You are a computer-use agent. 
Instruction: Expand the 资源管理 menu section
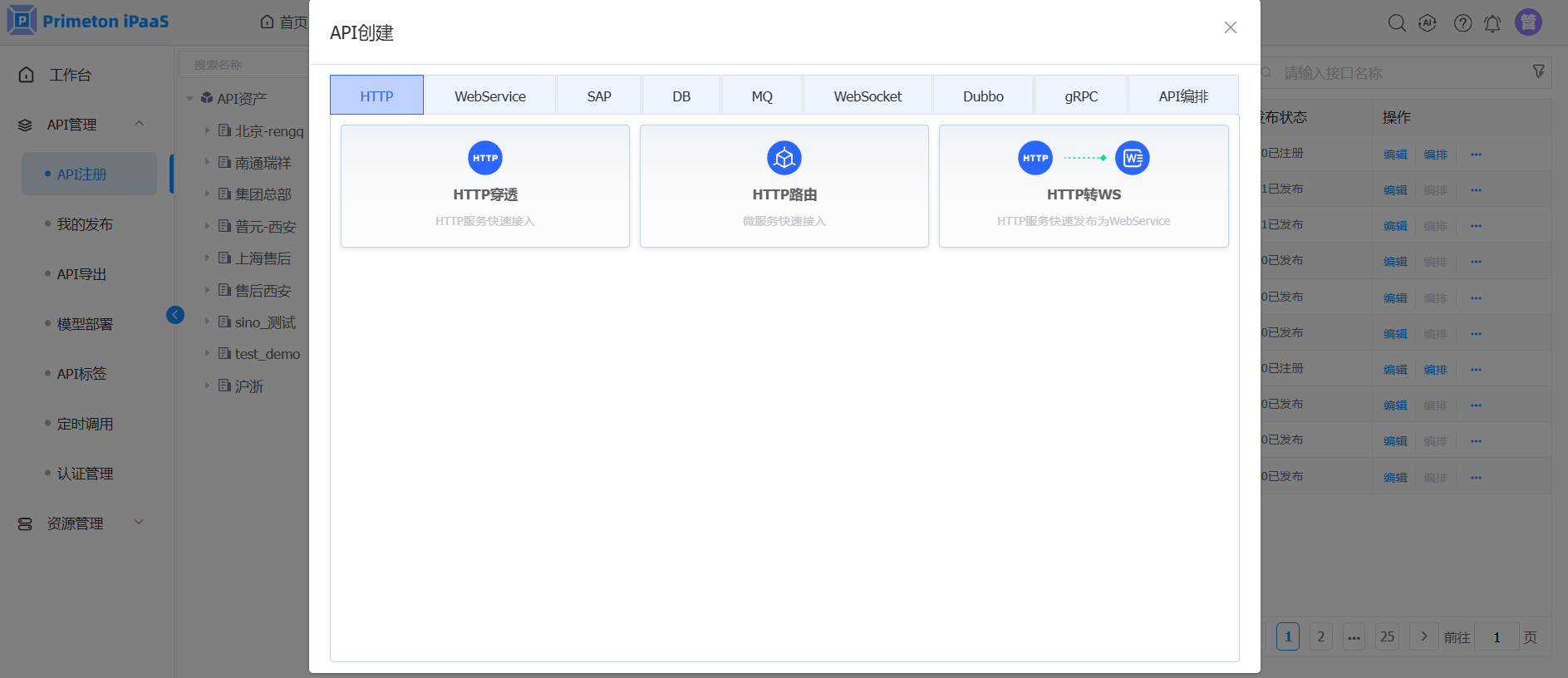[139, 523]
